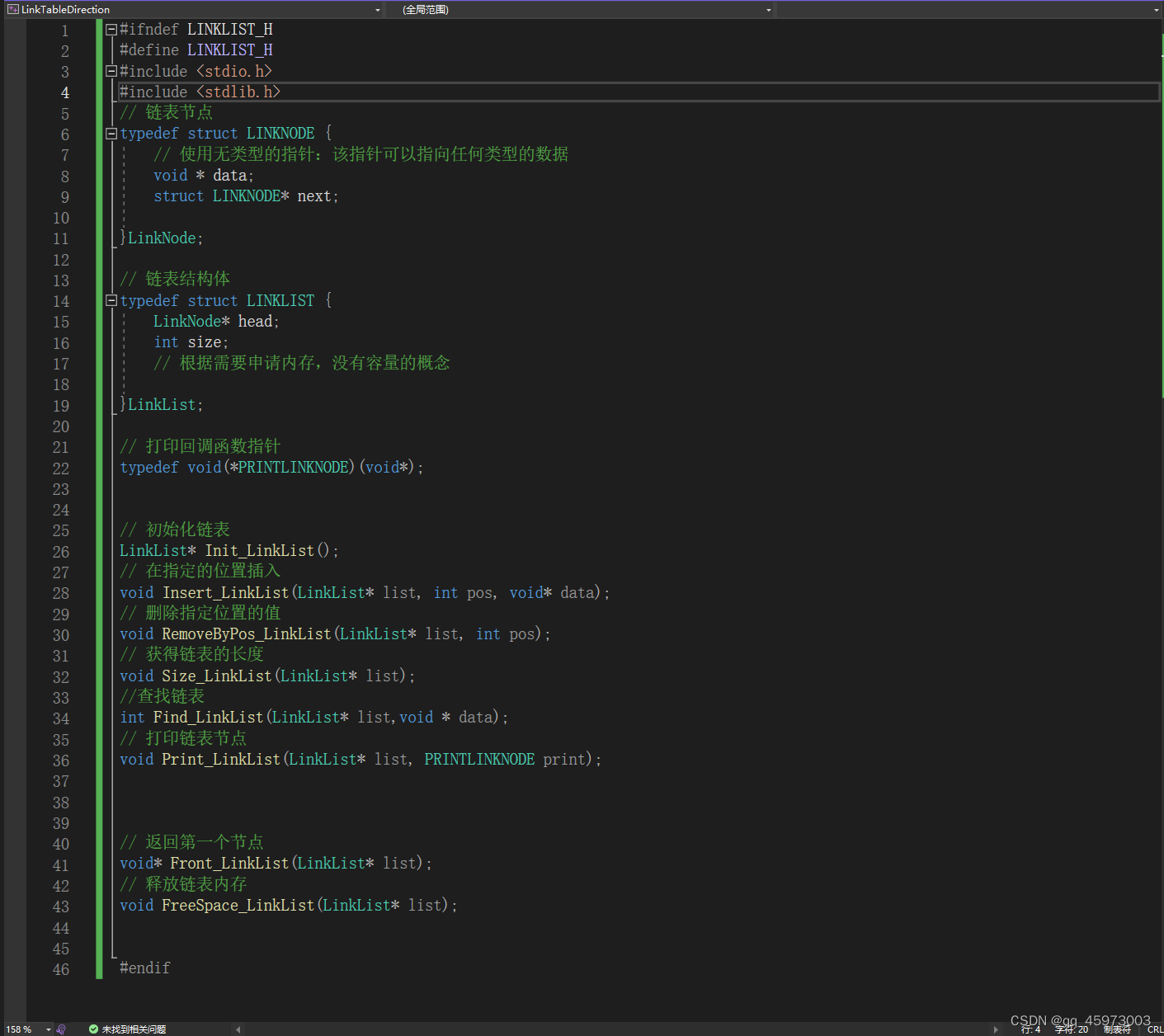
Task: Click the 'void * data;' member line
Action: pos(204,176)
